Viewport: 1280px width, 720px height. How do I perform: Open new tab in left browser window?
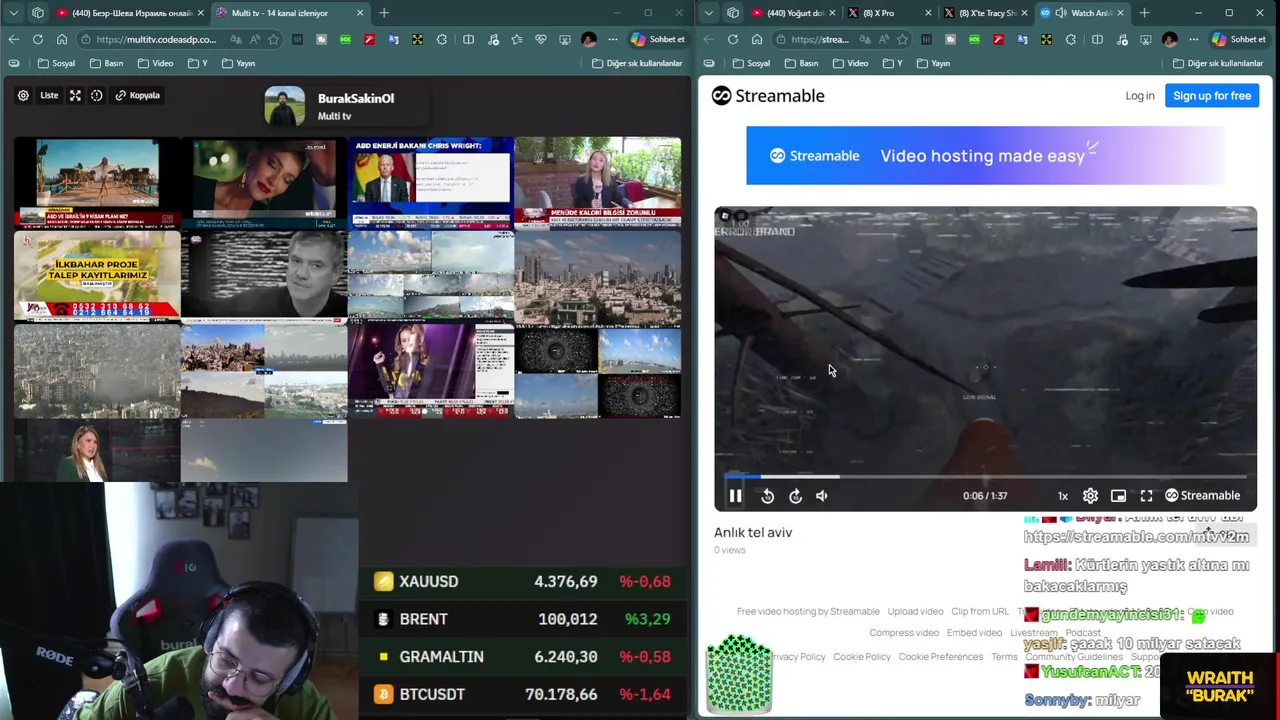[384, 13]
